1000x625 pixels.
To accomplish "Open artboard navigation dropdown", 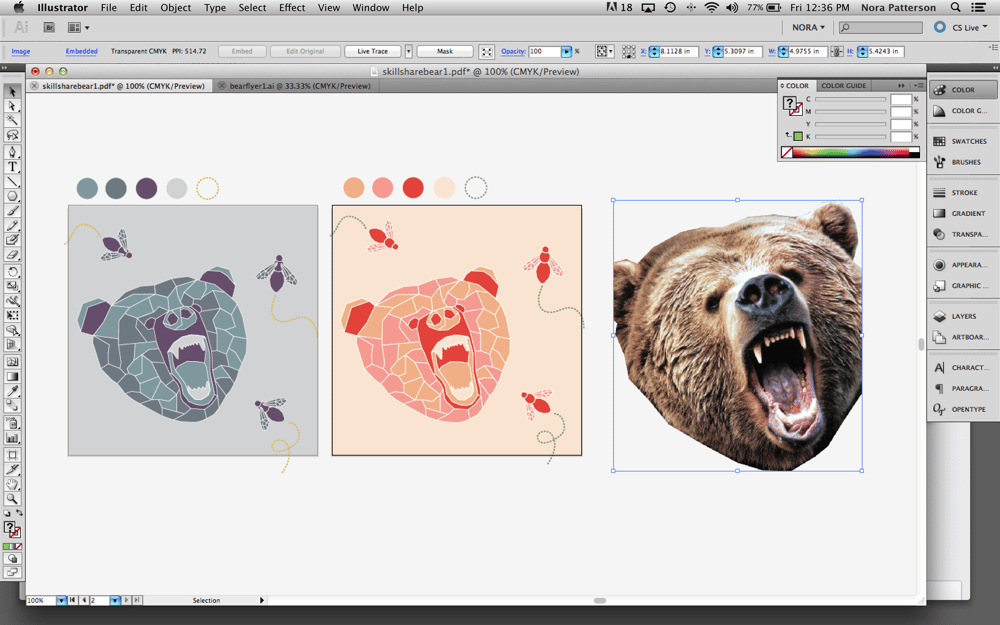I will coord(115,600).
